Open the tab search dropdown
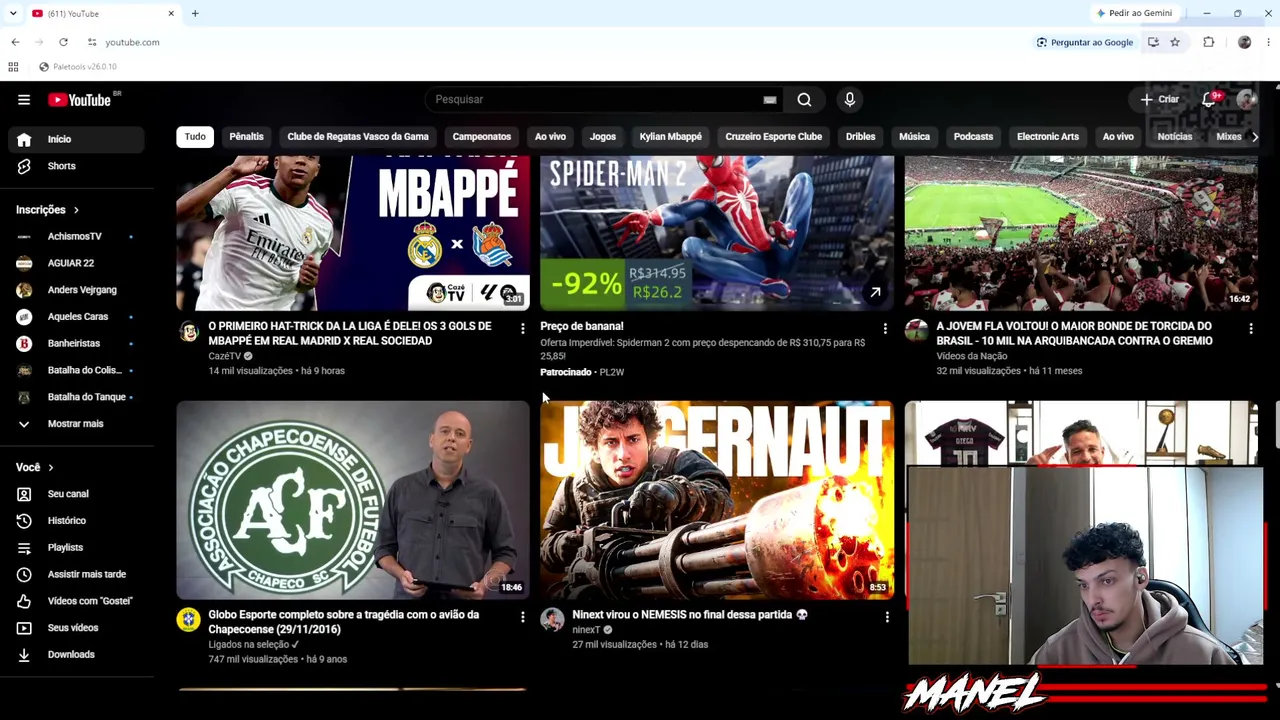 click(x=13, y=13)
